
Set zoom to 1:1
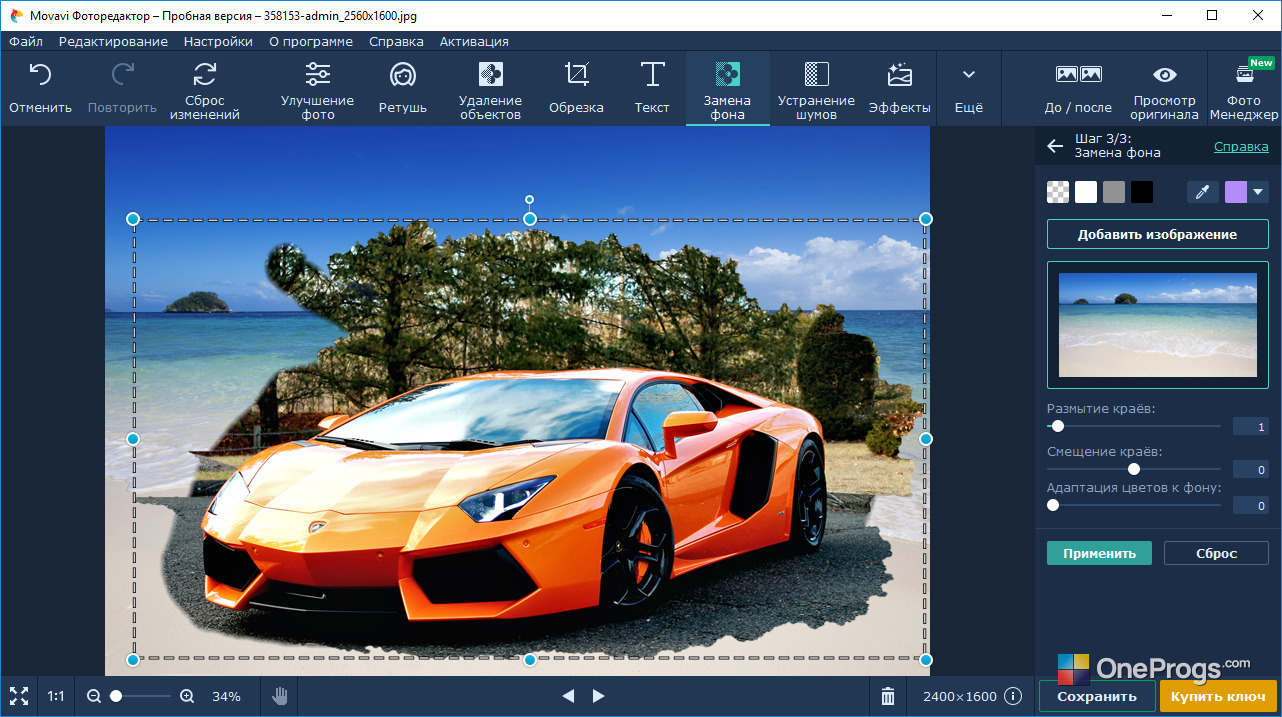coord(56,696)
